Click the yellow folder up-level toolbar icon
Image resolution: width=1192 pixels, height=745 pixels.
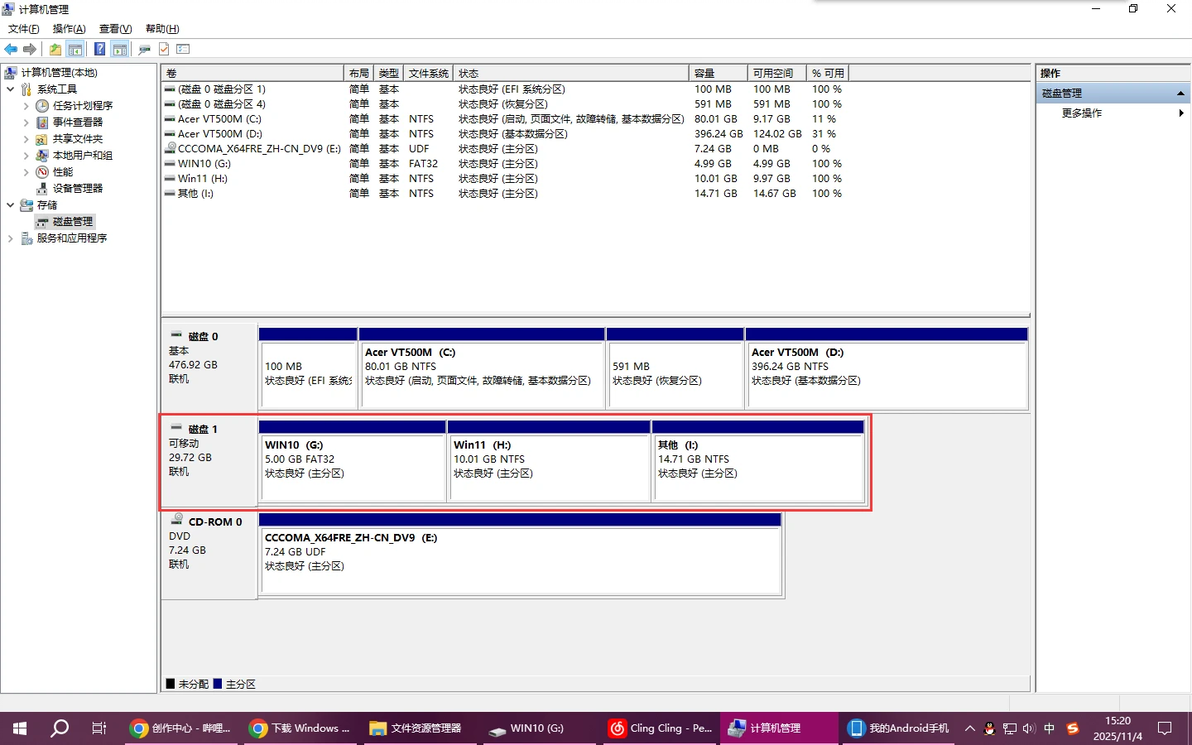pos(54,48)
